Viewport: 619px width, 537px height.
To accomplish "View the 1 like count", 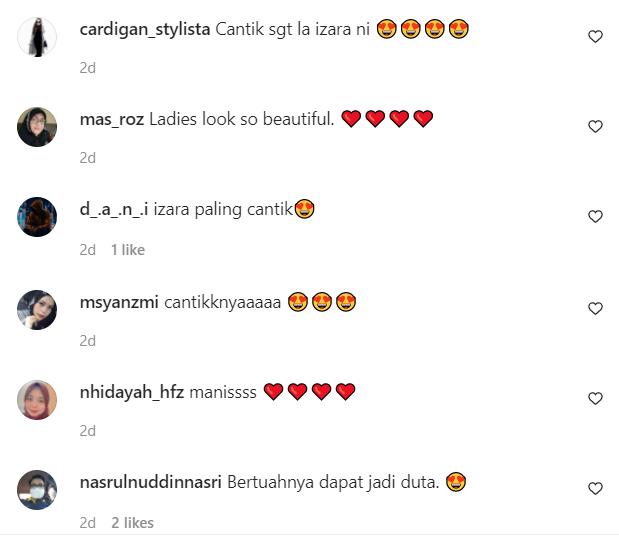I will click(128, 250).
